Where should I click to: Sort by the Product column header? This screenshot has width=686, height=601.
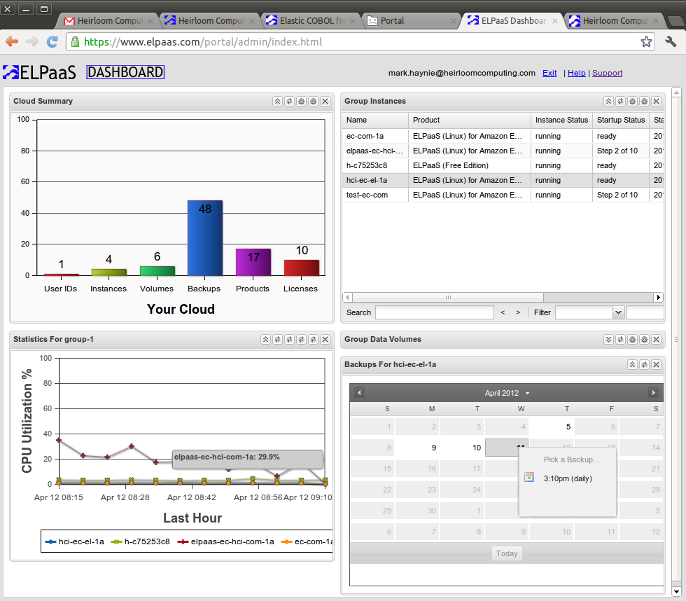click(469, 120)
